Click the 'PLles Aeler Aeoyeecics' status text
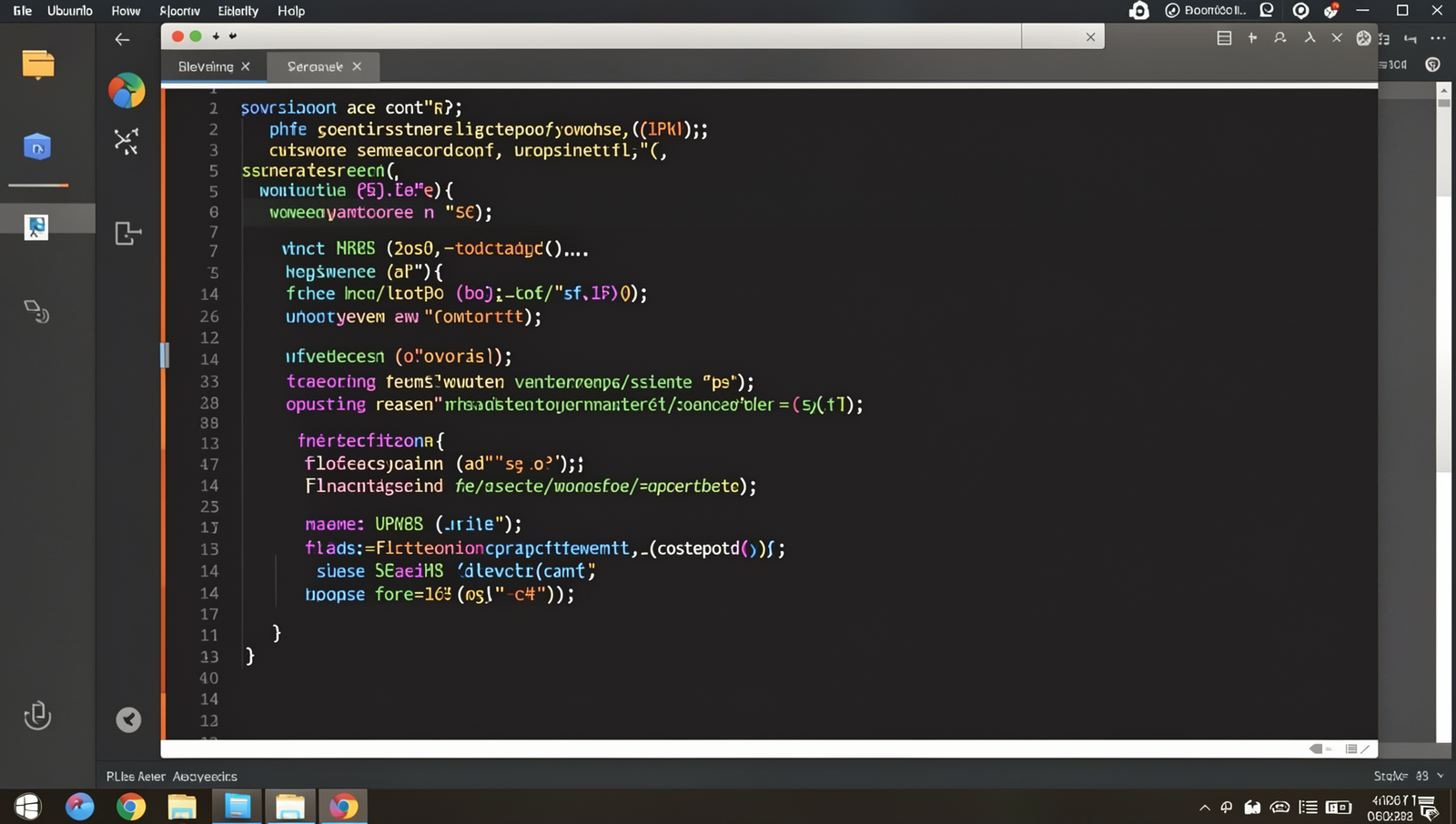This screenshot has width=1456, height=824. coord(172,777)
